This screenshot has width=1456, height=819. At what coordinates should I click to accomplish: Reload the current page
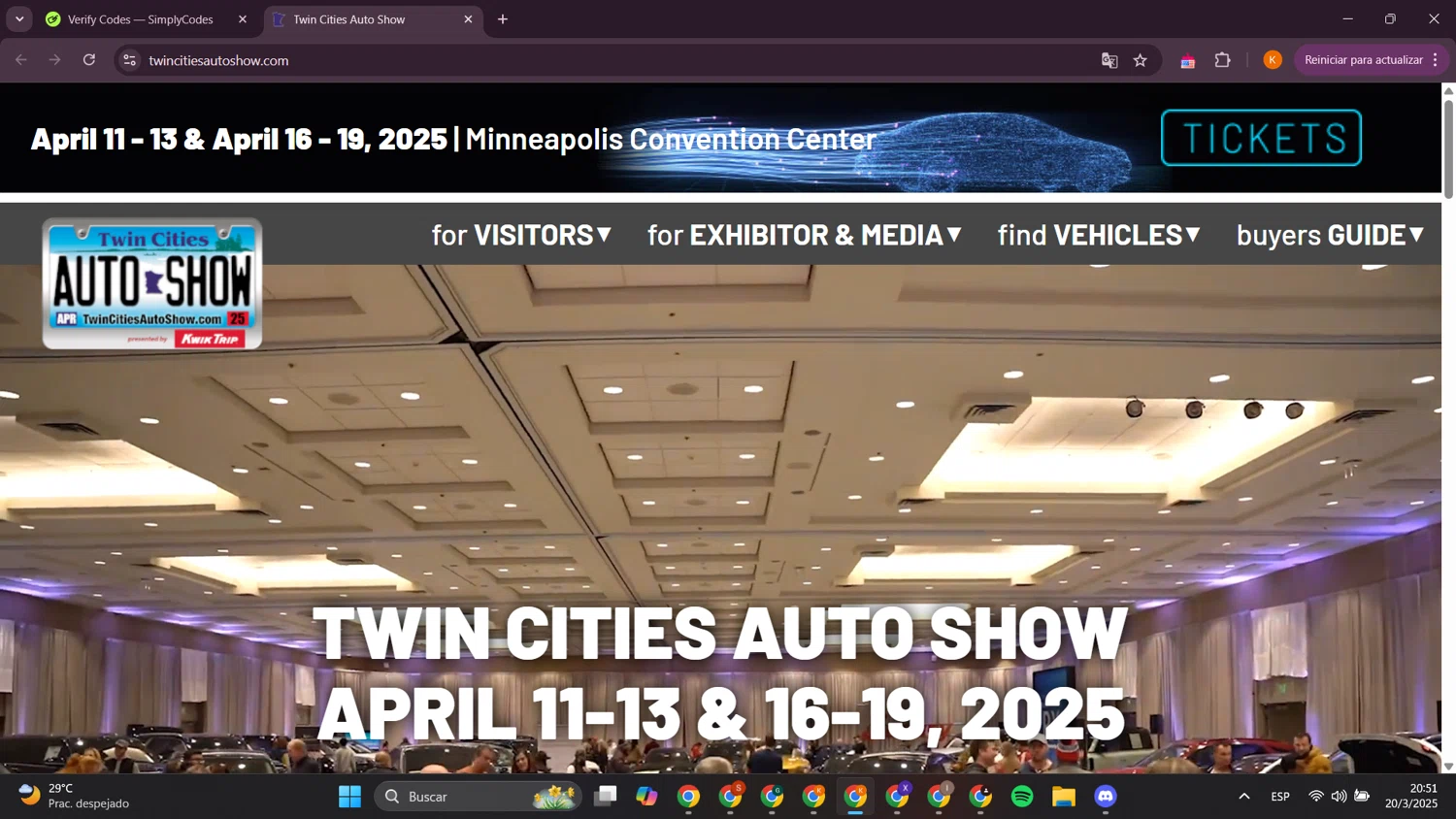click(x=89, y=60)
